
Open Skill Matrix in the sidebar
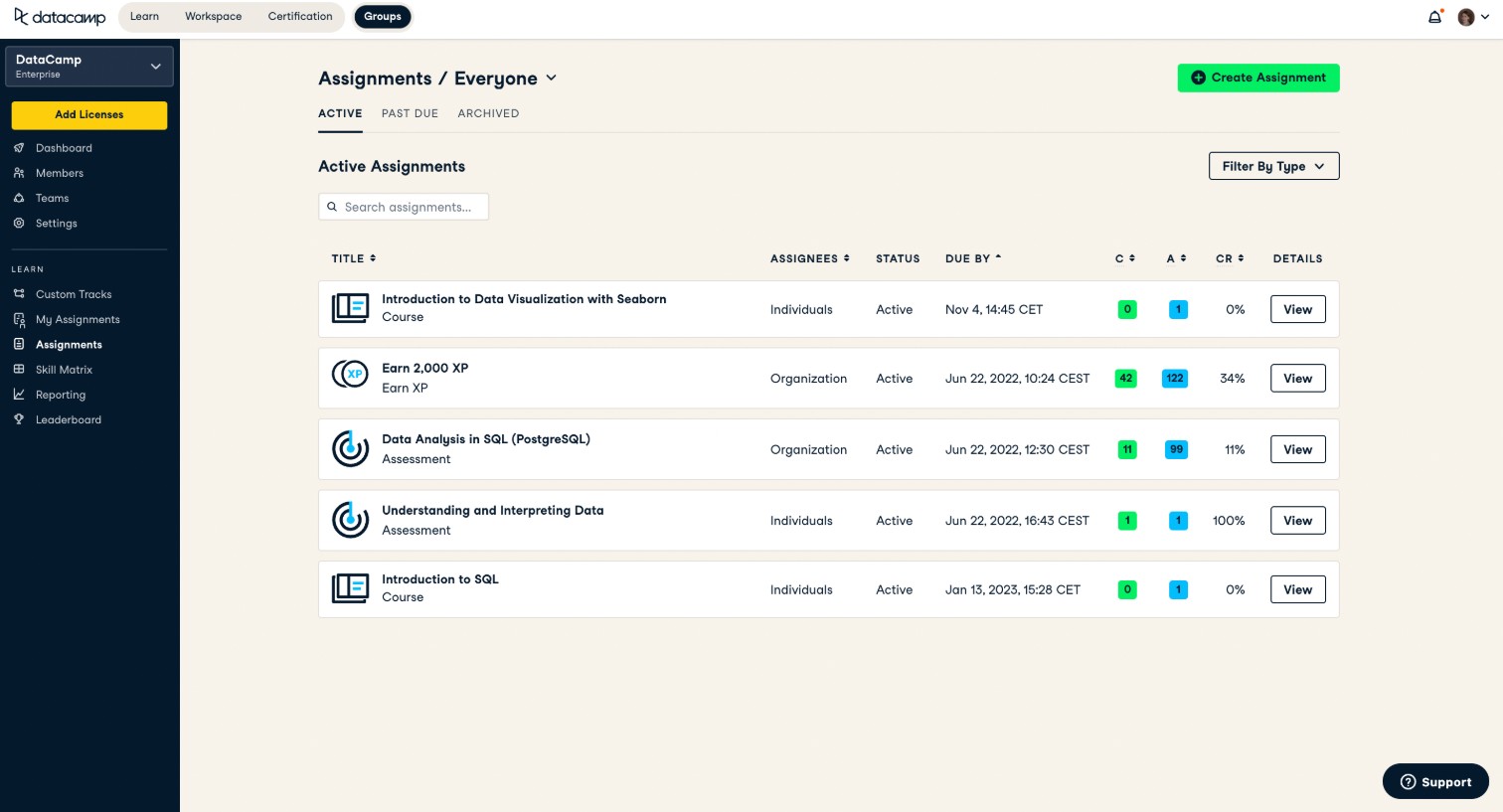tap(64, 370)
